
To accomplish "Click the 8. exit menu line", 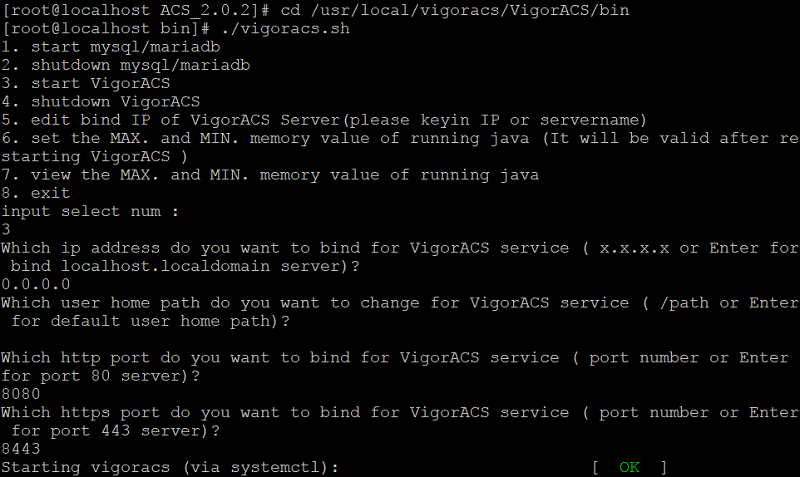I will 36,193.
